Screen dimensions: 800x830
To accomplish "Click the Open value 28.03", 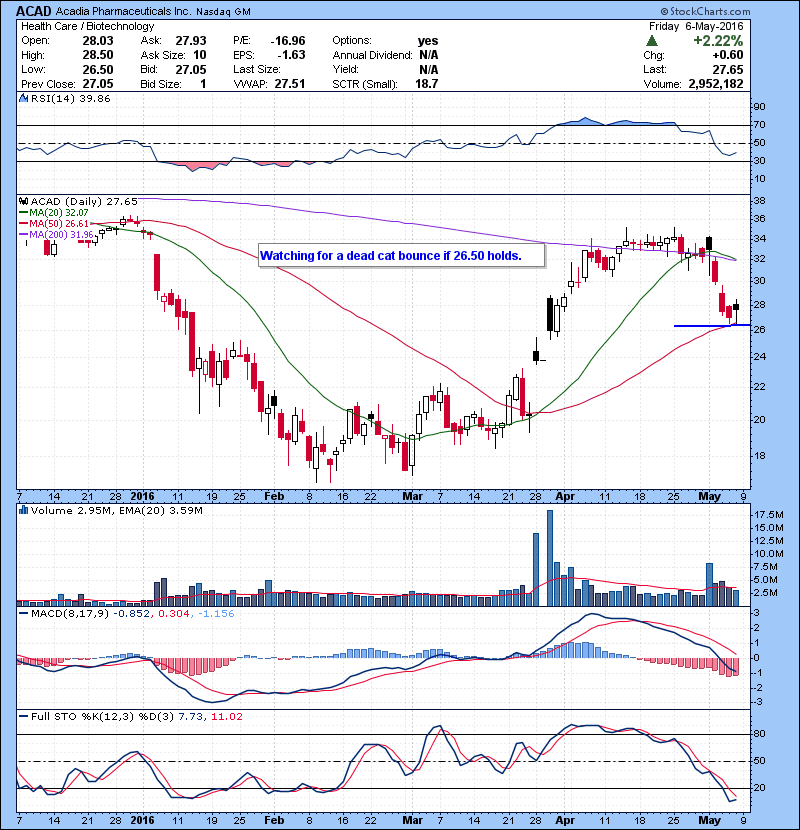I will pos(98,41).
